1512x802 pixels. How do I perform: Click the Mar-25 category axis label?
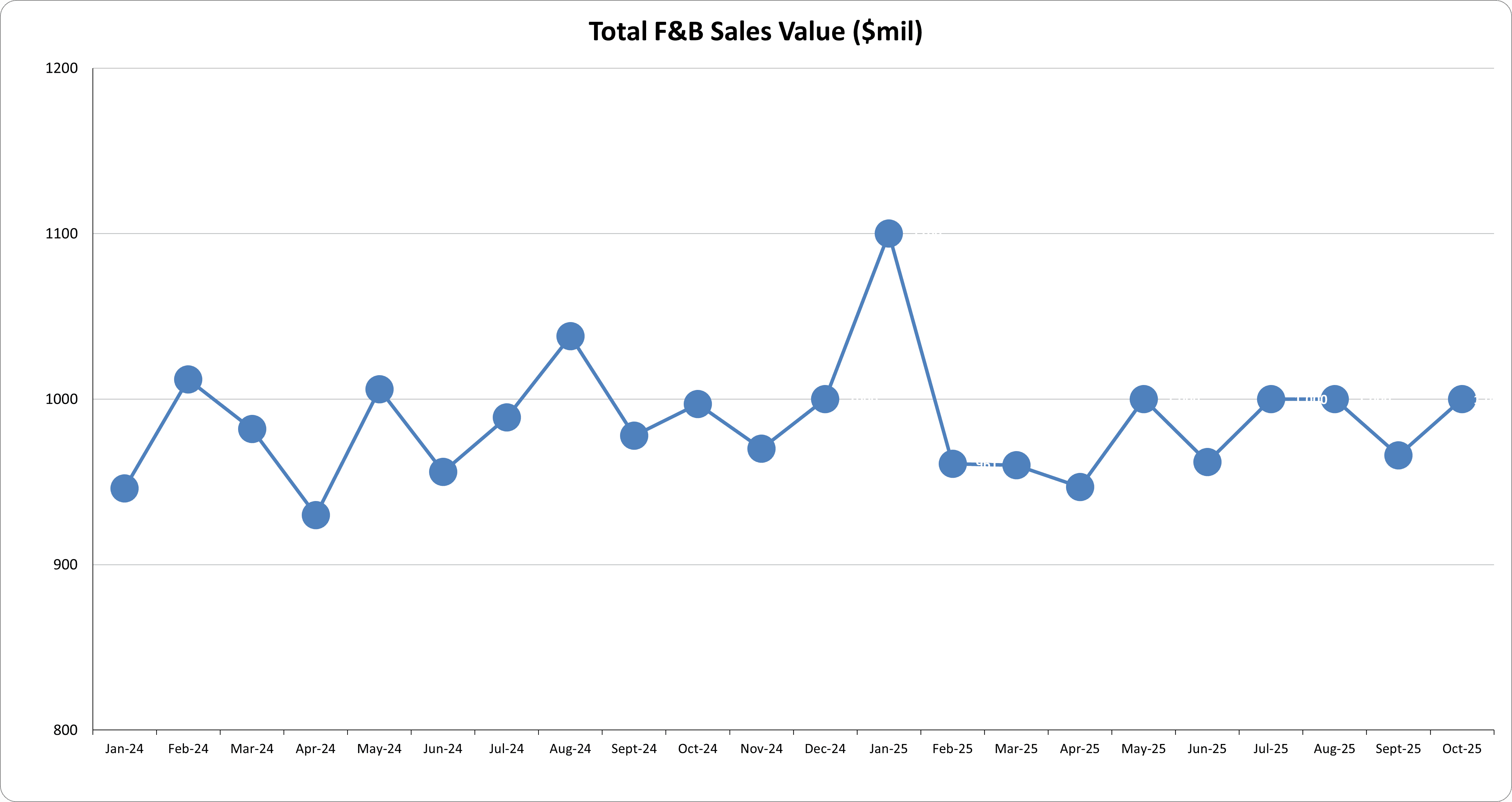click(1016, 749)
